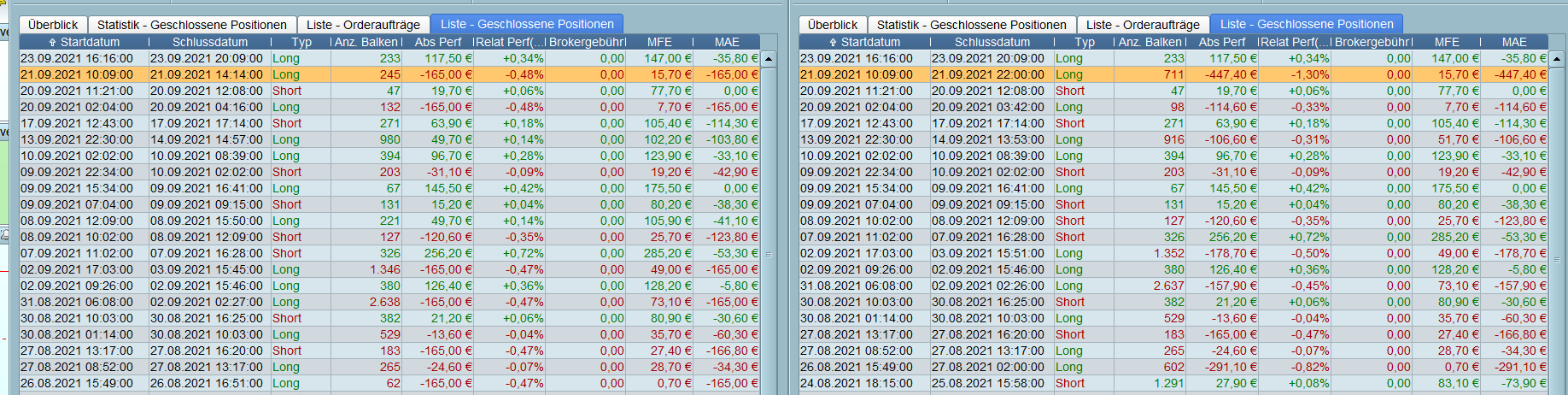Viewport: 1568px width, 395px height.
Task: Click right panel's Abs Perf column header
Action: 1222,42
